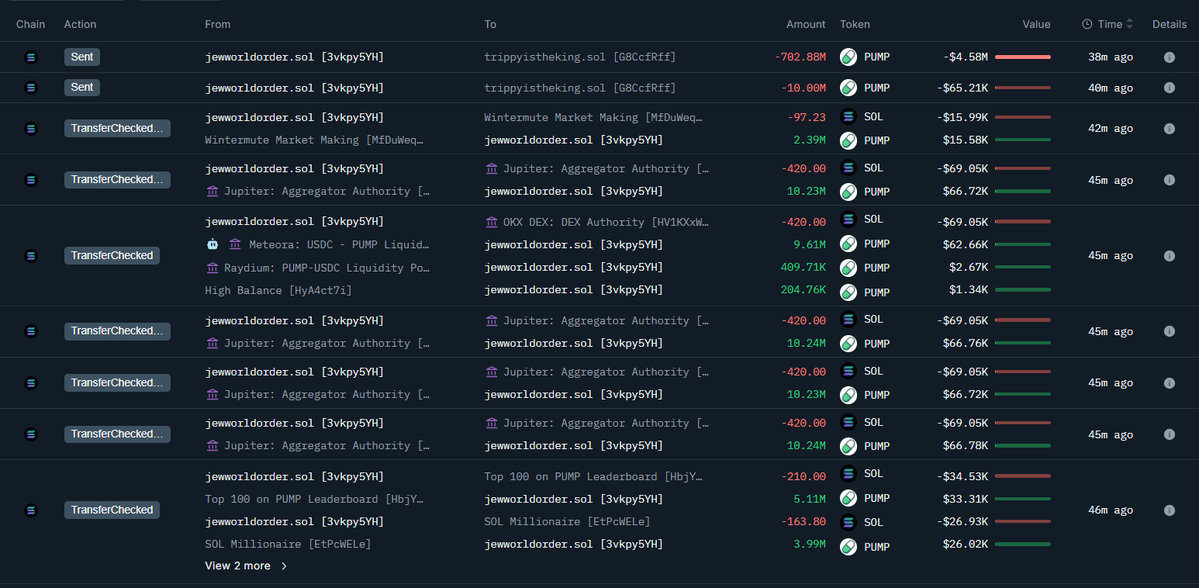Image resolution: width=1199 pixels, height=588 pixels.
Task: Open trippyistheking.sol recipient in -10.00M row
Action: 580,88
